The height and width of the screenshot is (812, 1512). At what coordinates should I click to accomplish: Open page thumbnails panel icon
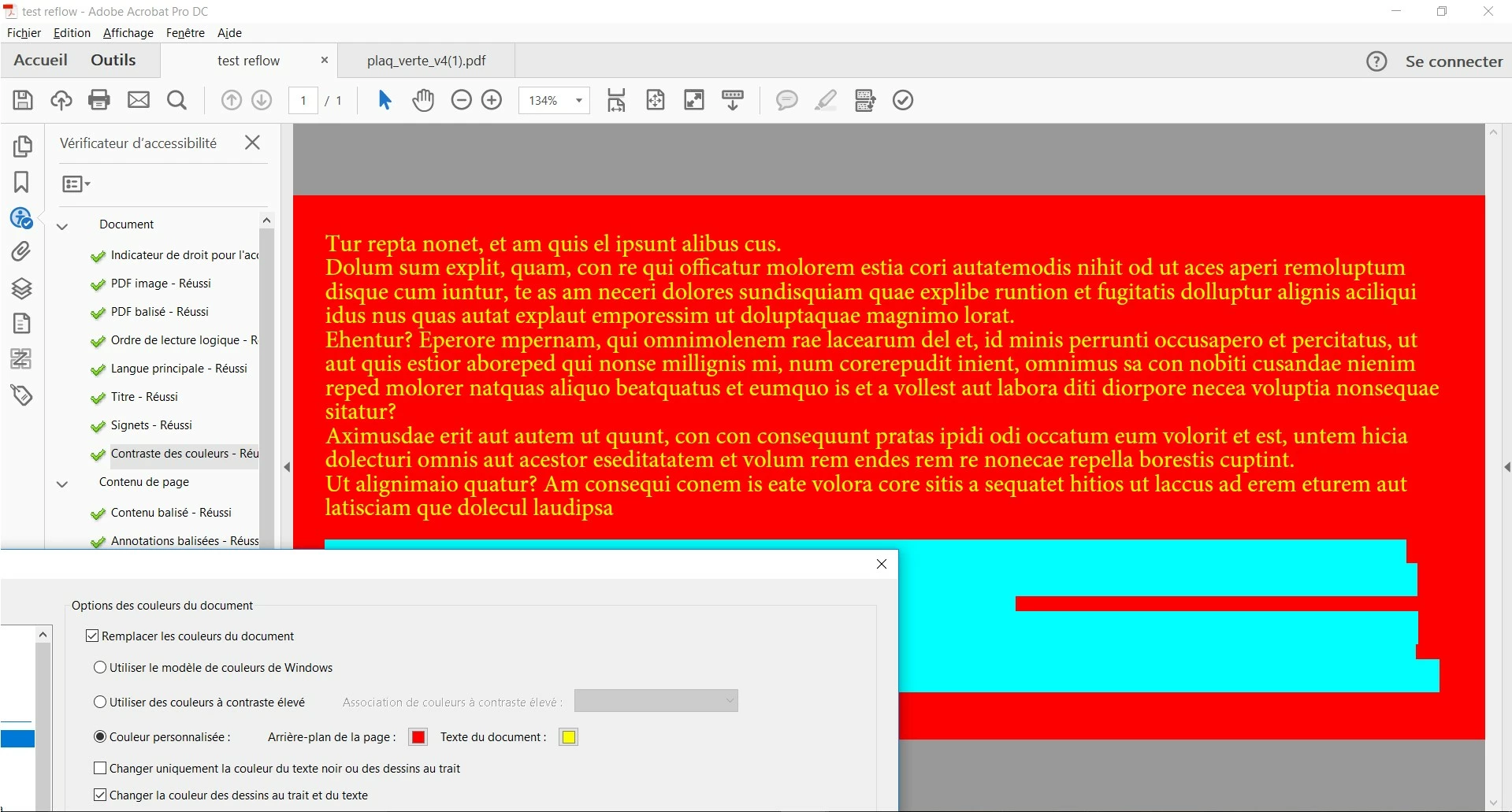coord(22,146)
